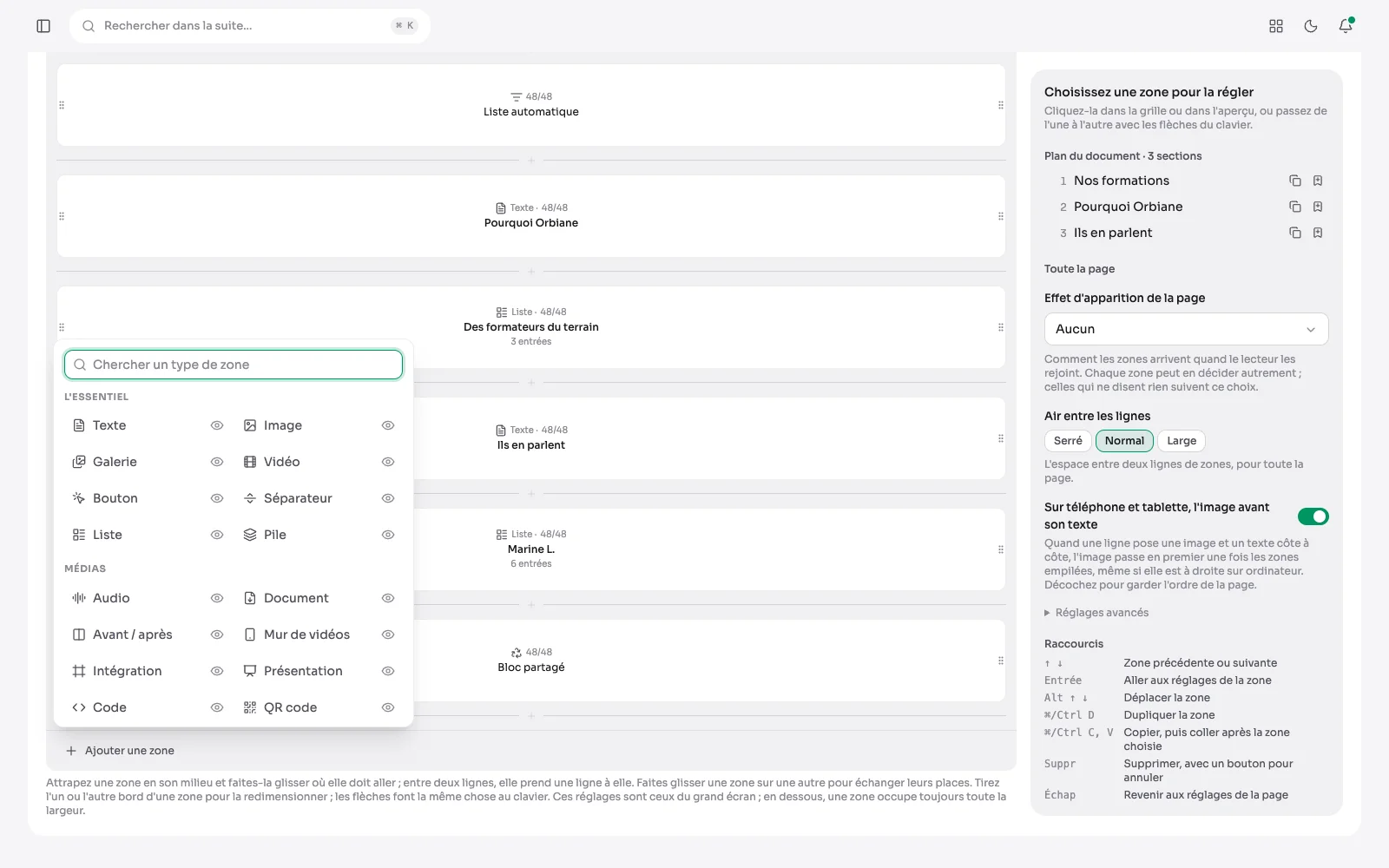
Task: Set line spacing to Serré
Action: [1068, 441]
